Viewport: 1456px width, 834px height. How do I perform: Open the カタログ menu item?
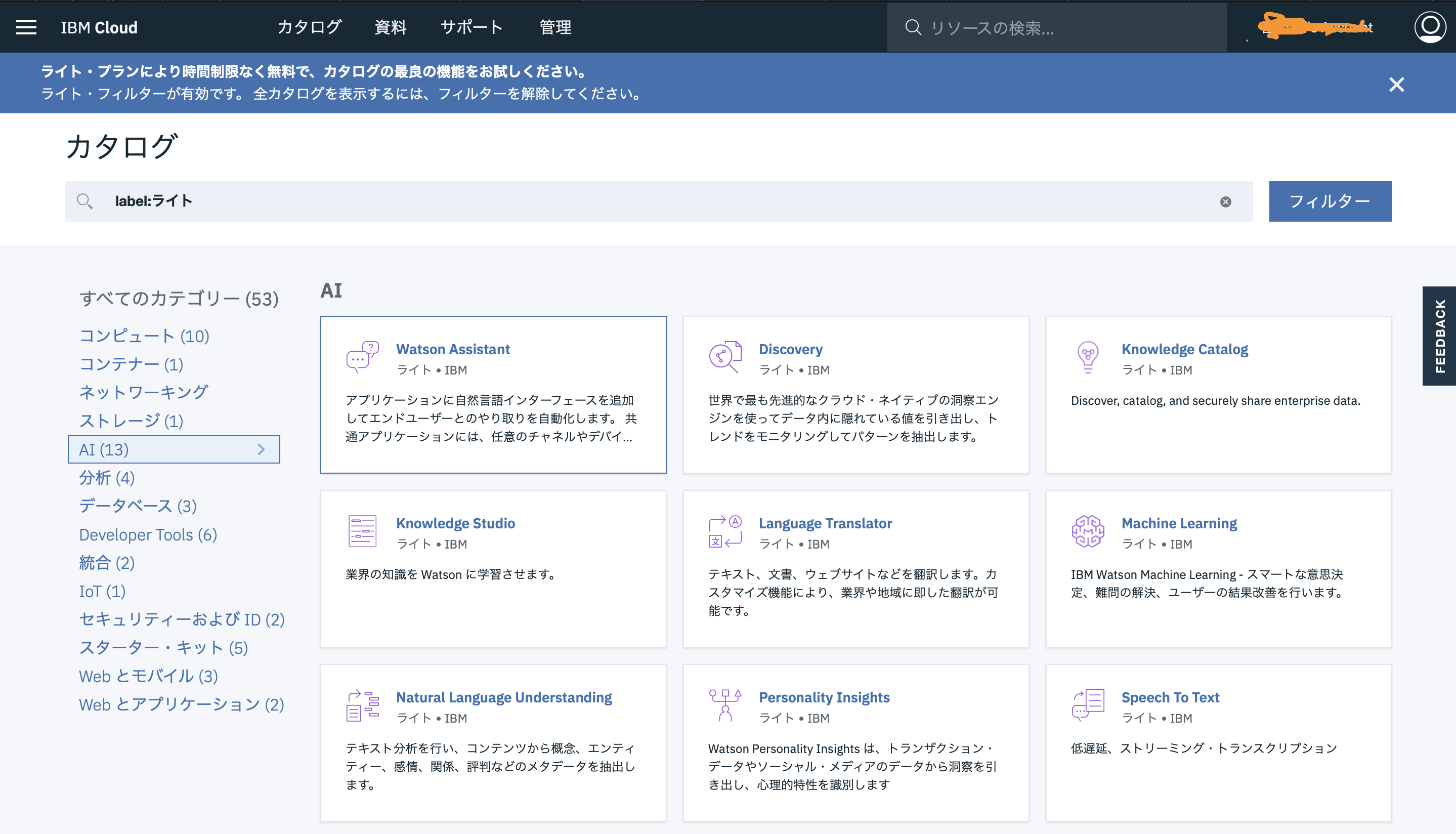pyautogui.click(x=310, y=27)
